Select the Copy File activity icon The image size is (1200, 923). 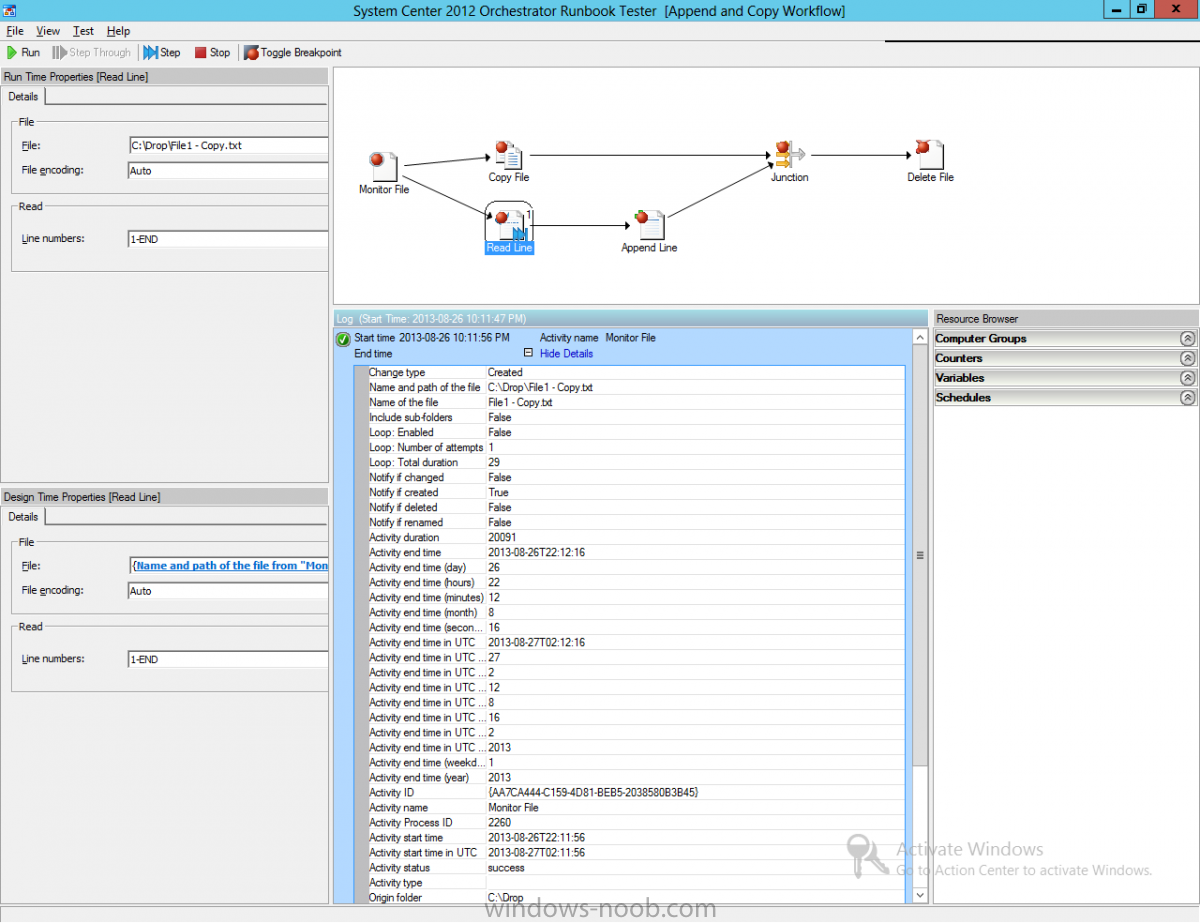[x=508, y=155]
